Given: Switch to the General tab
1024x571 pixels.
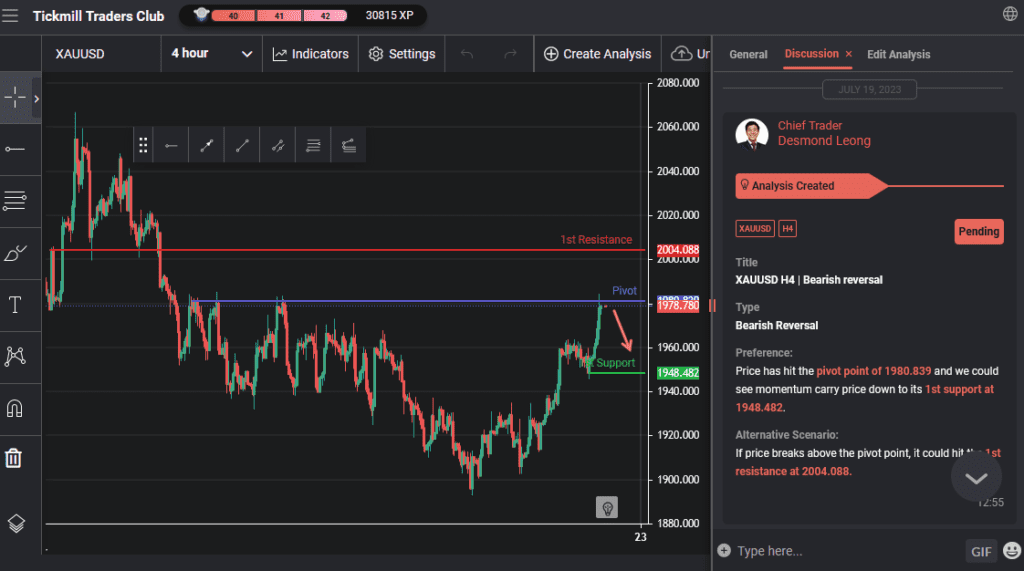Looking at the screenshot, I should coord(748,54).
